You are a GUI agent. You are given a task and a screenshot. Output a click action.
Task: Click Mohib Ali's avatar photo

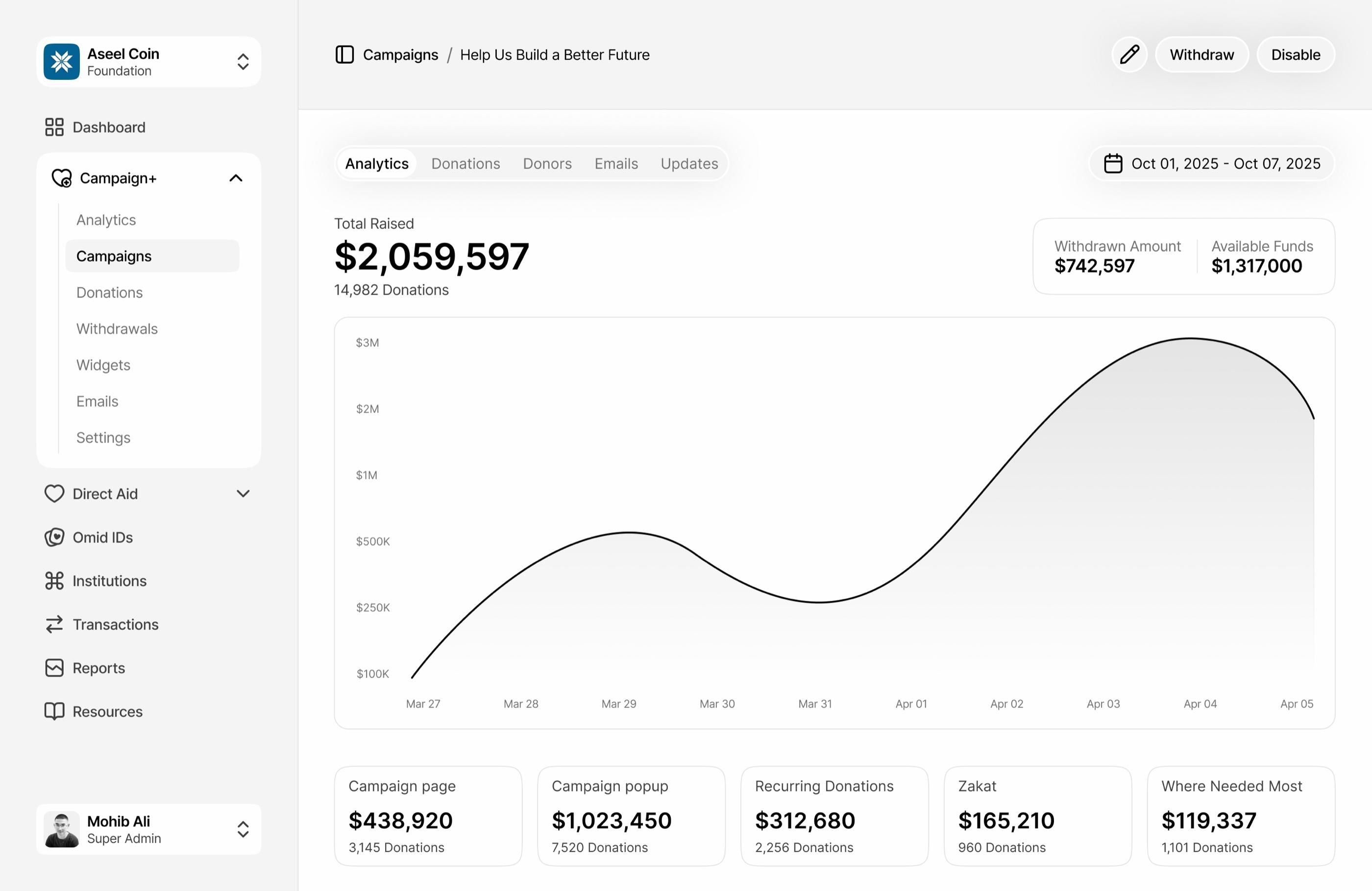click(62, 829)
